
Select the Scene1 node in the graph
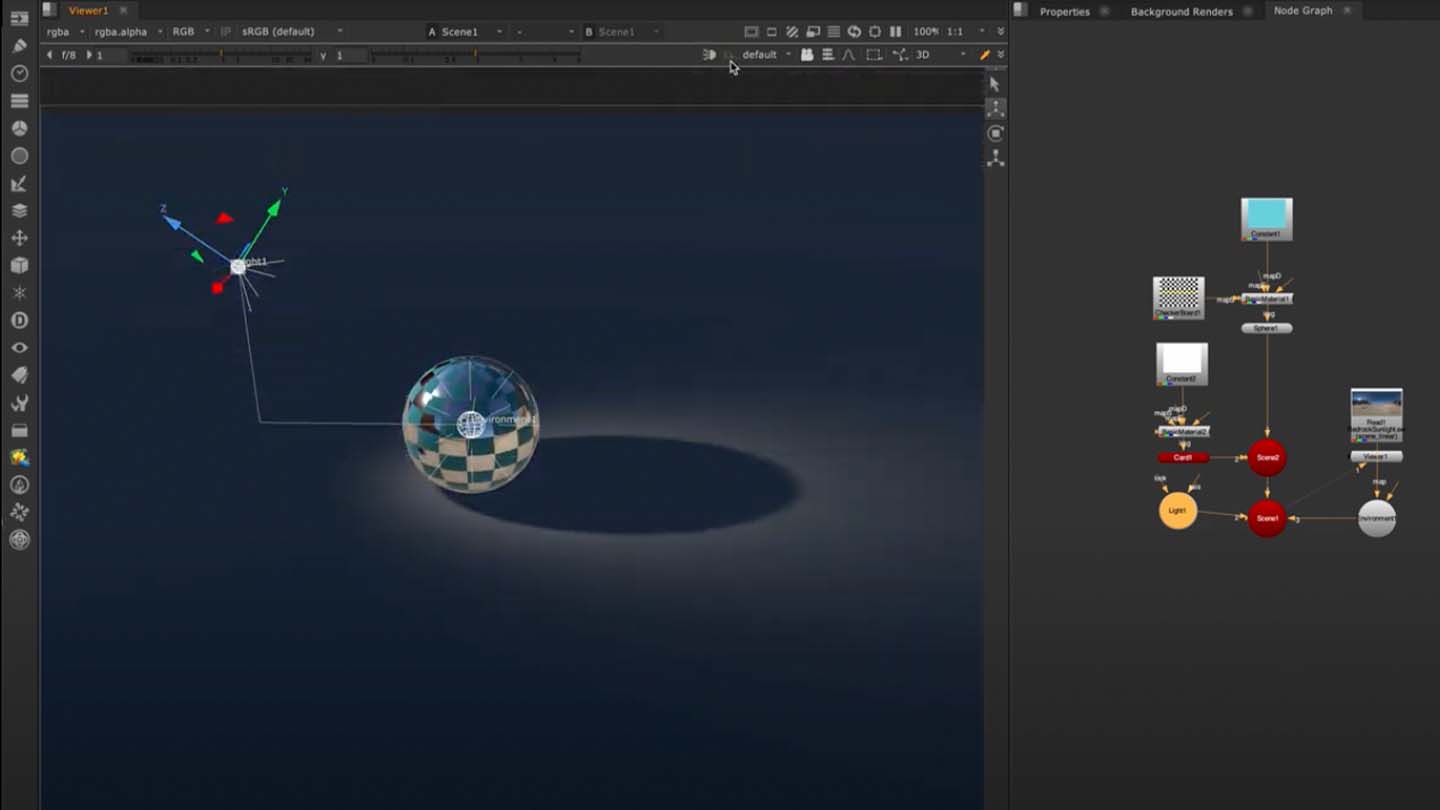click(x=1267, y=518)
